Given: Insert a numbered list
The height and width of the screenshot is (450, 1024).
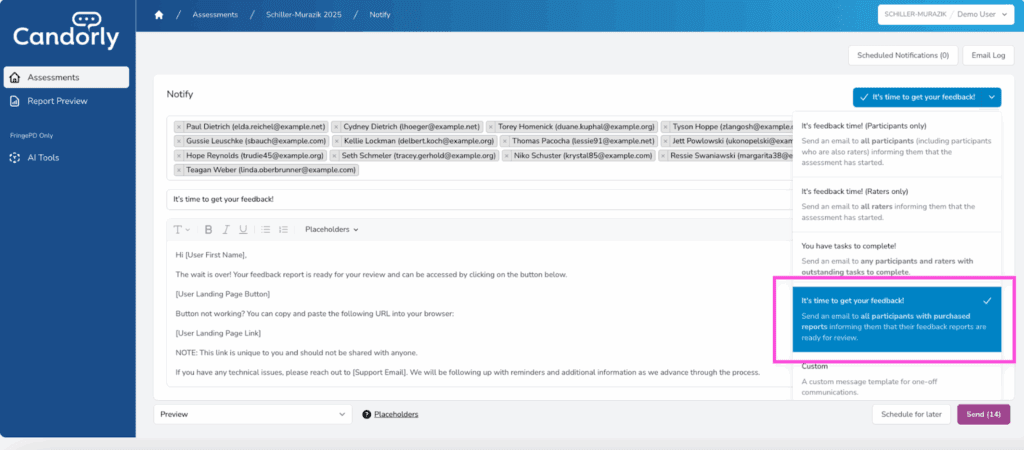Looking at the screenshot, I should coord(283,229).
